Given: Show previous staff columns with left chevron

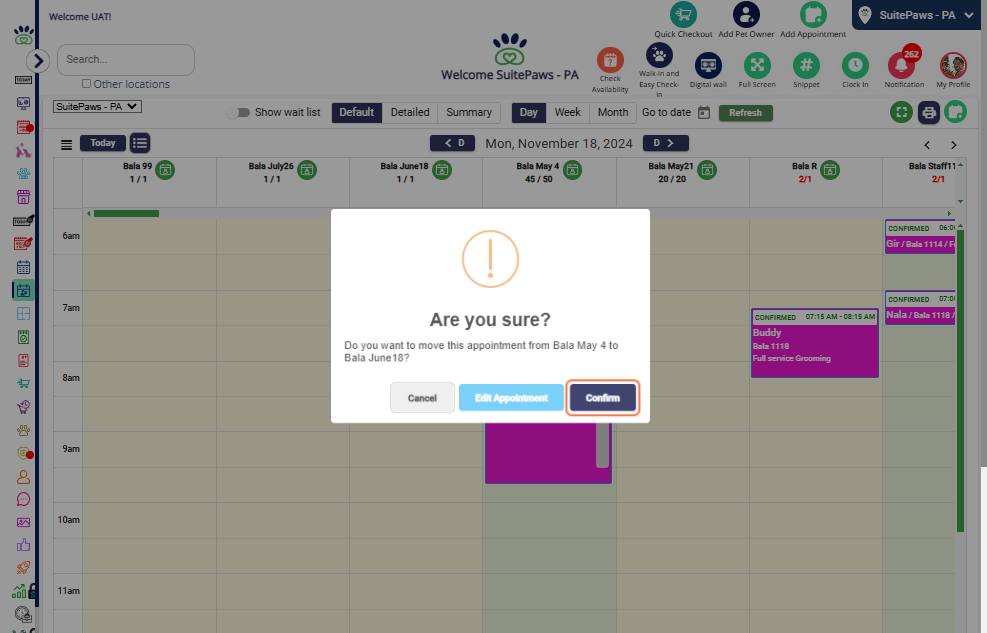Looking at the screenshot, I should coord(927,145).
